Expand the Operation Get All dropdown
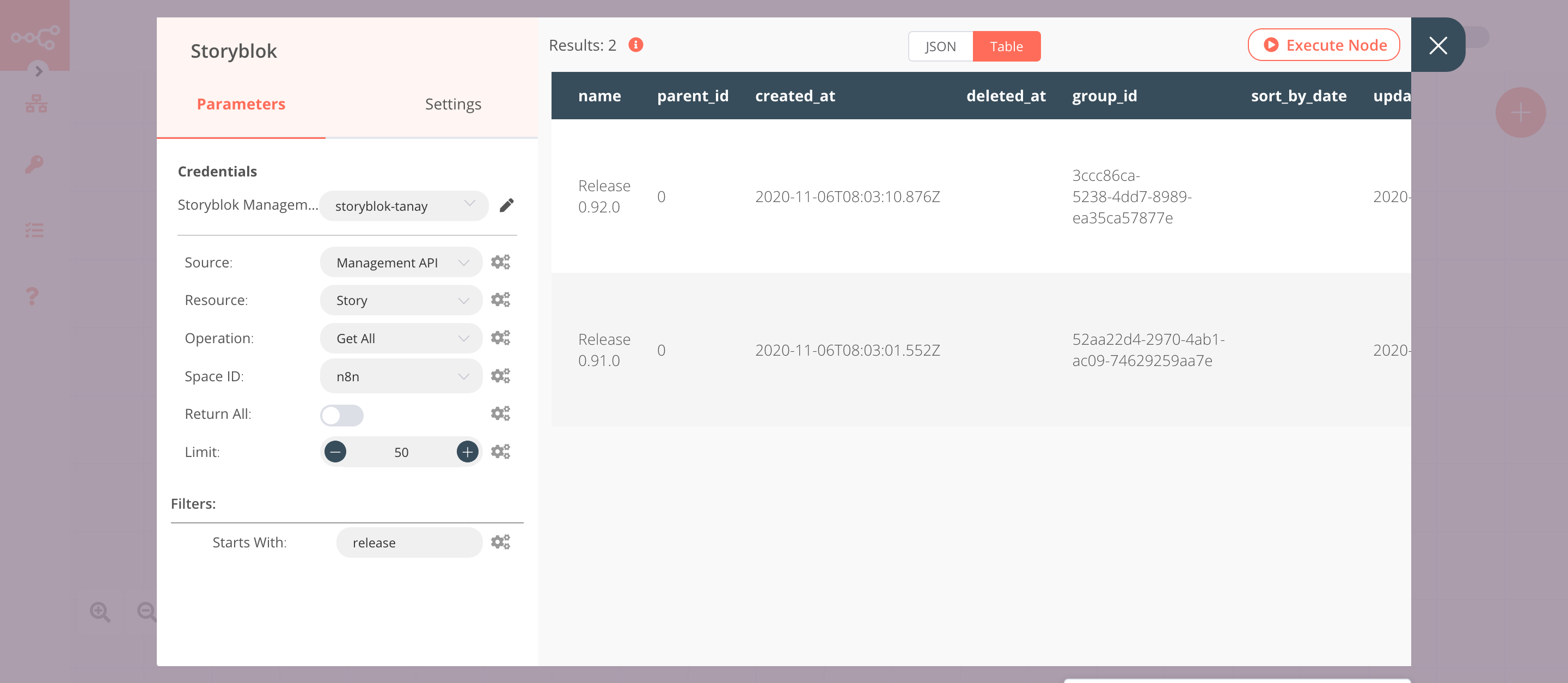1568x683 pixels. tap(399, 338)
